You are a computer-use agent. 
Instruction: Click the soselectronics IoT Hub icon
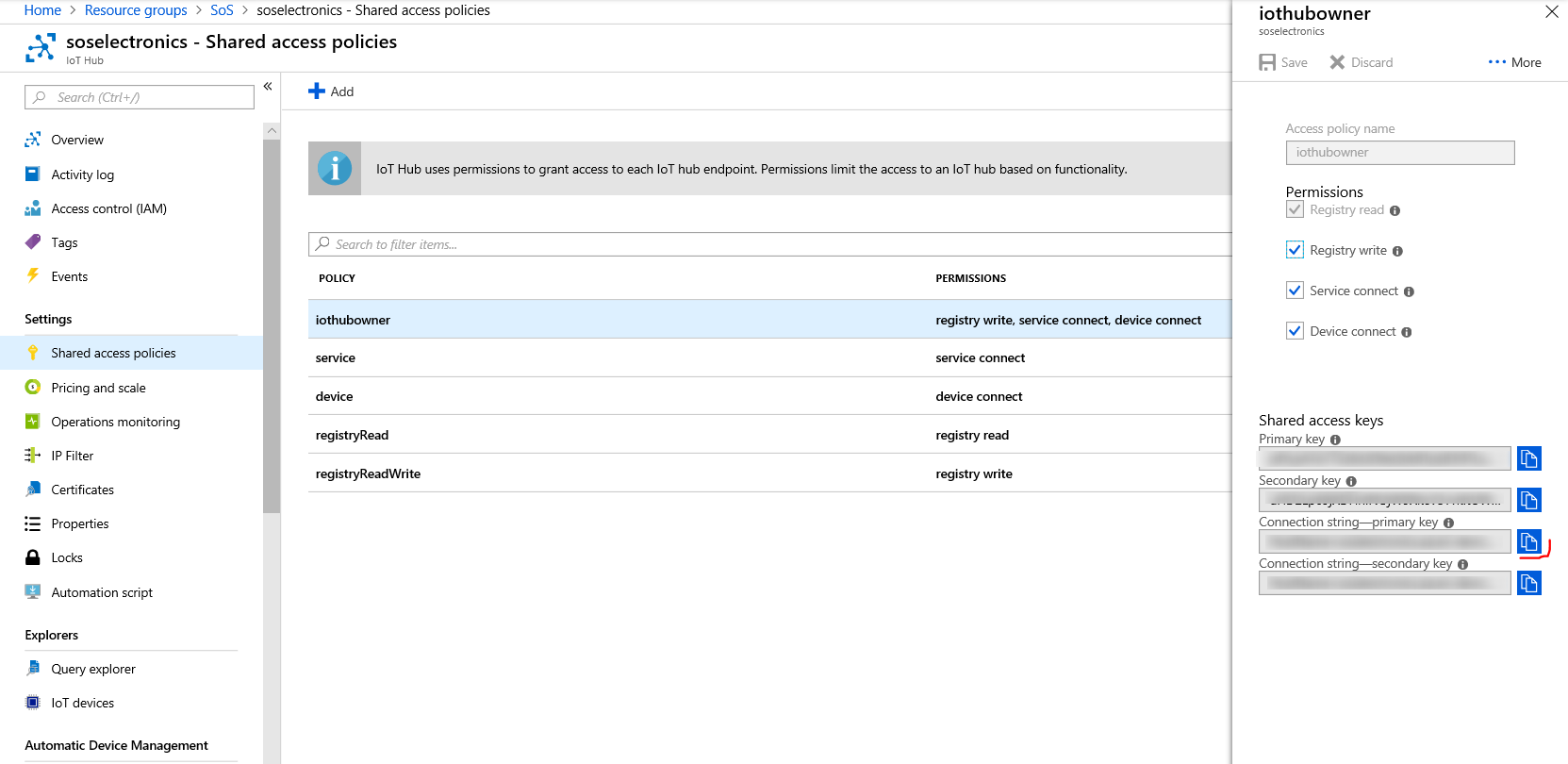tap(41, 47)
